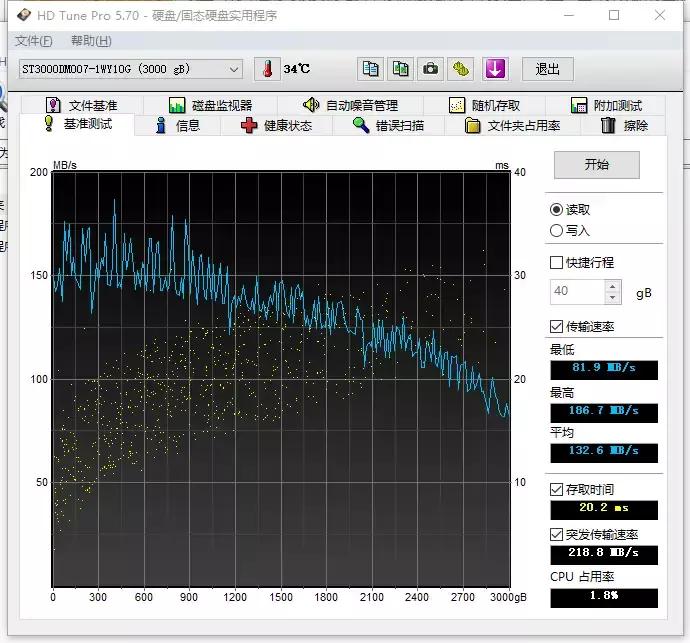Select the 读取 radio button

(x=557, y=209)
